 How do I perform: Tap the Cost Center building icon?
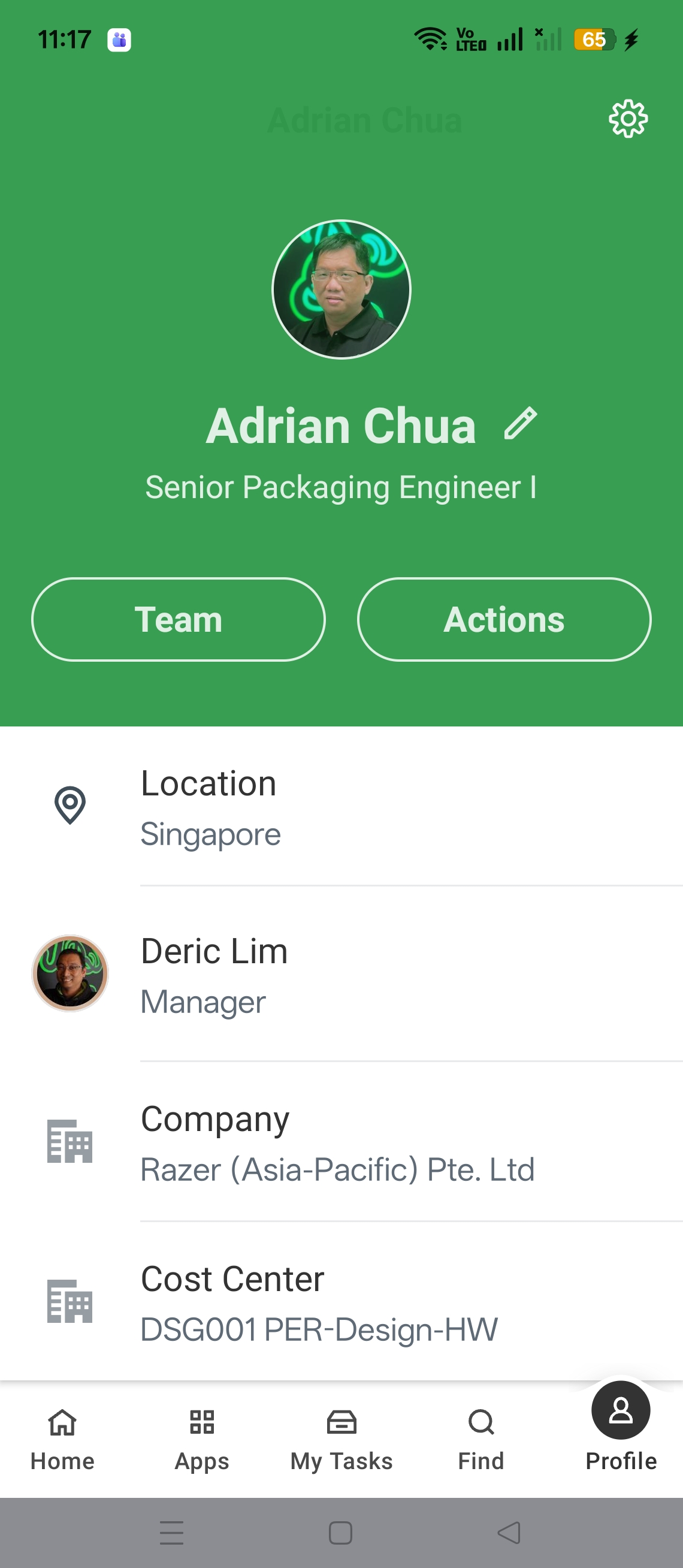point(70,1301)
